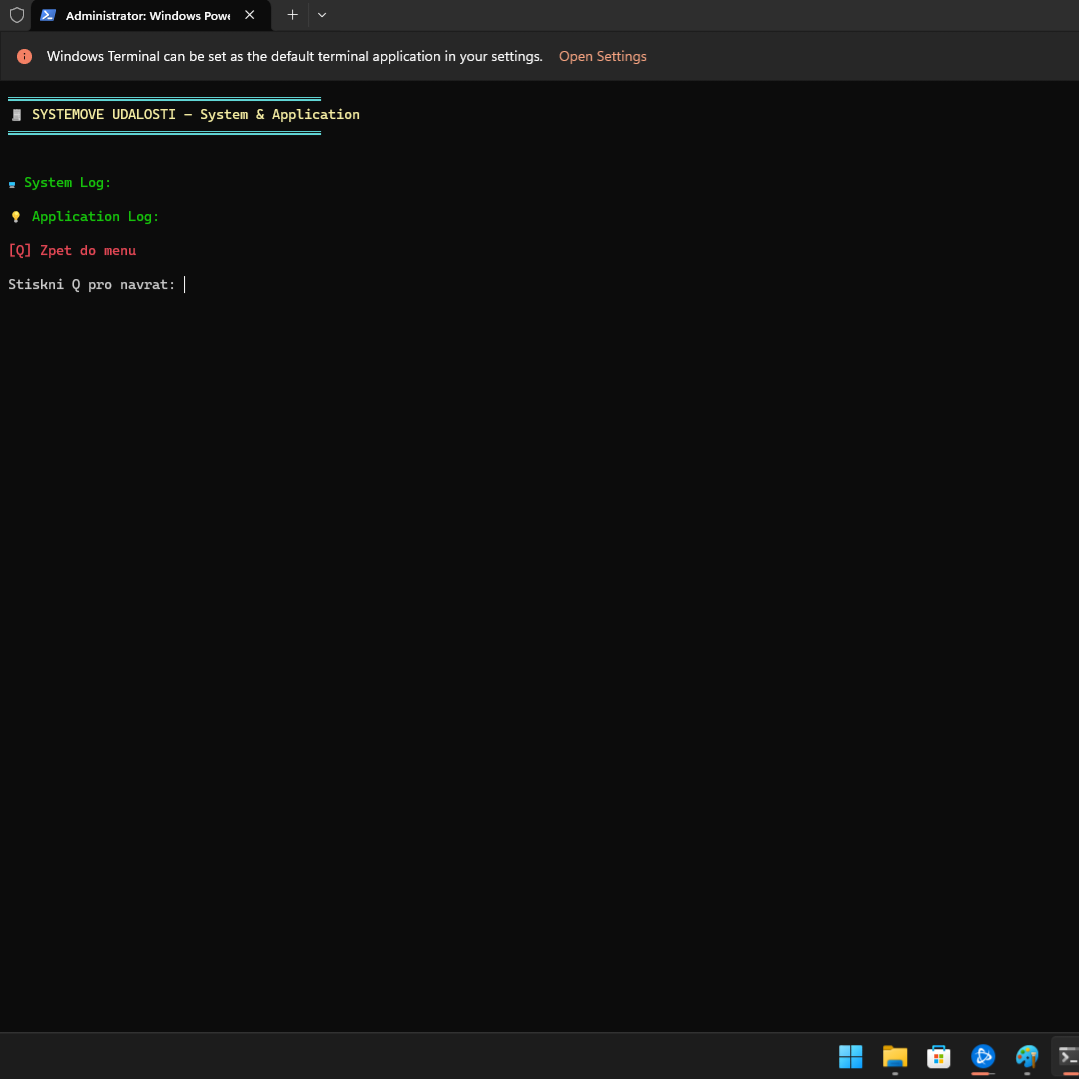Launch Microsoft Store from the taskbar

pyautogui.click(x=938, y=1056)
